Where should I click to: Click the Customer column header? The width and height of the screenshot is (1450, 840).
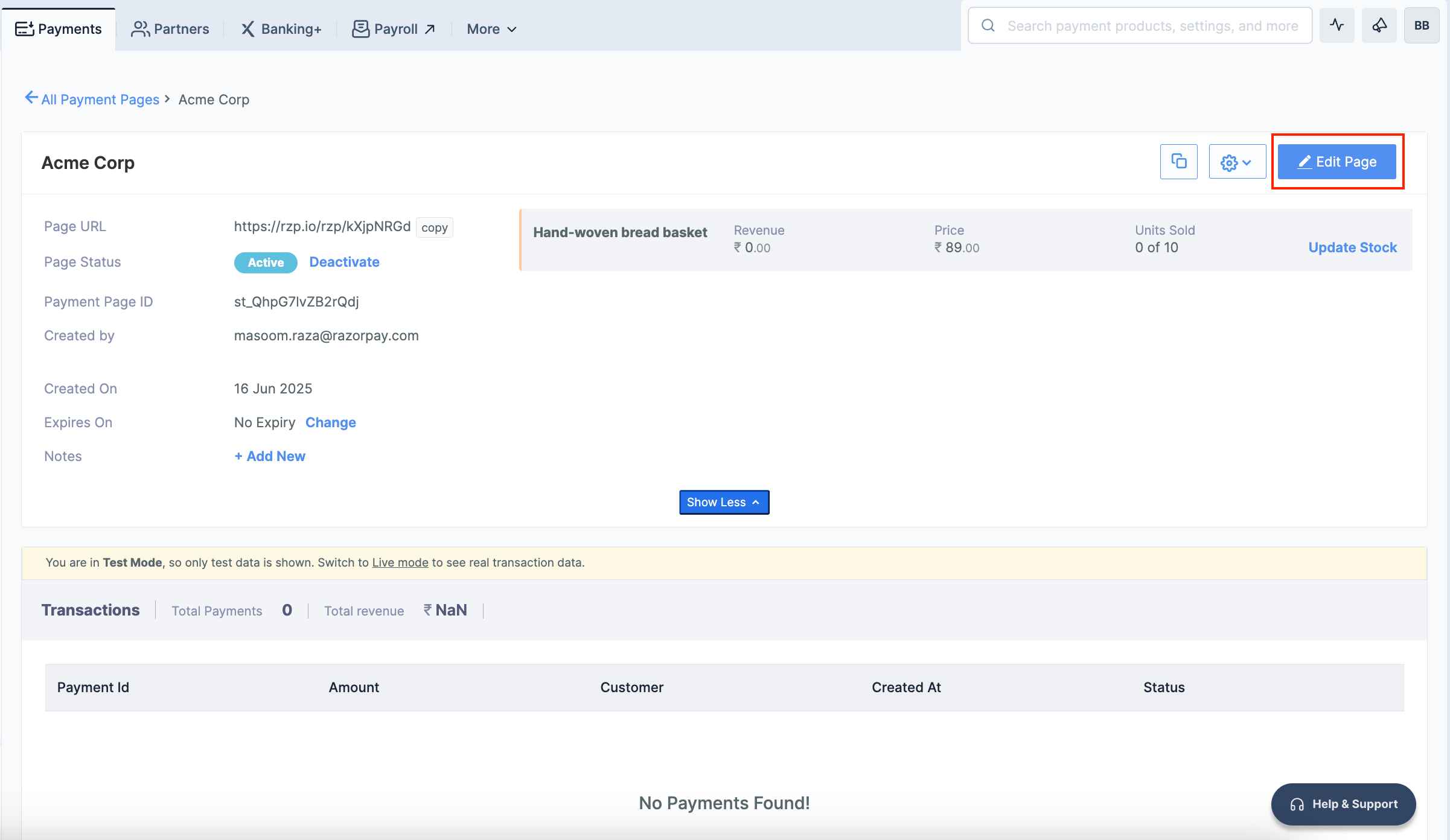(631, 687)
